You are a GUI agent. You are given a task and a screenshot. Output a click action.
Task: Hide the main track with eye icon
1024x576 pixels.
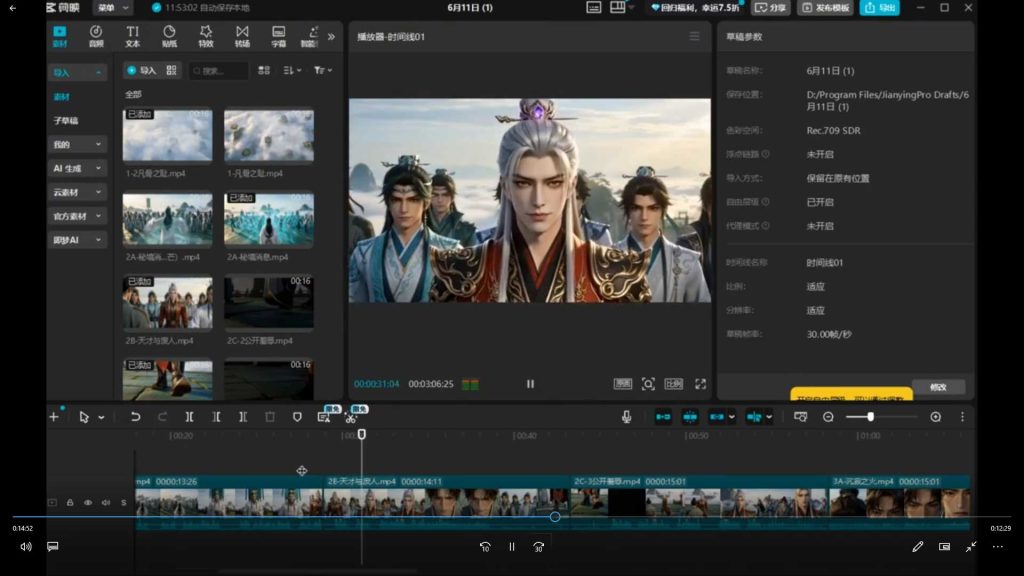click(x=88, y=502)
